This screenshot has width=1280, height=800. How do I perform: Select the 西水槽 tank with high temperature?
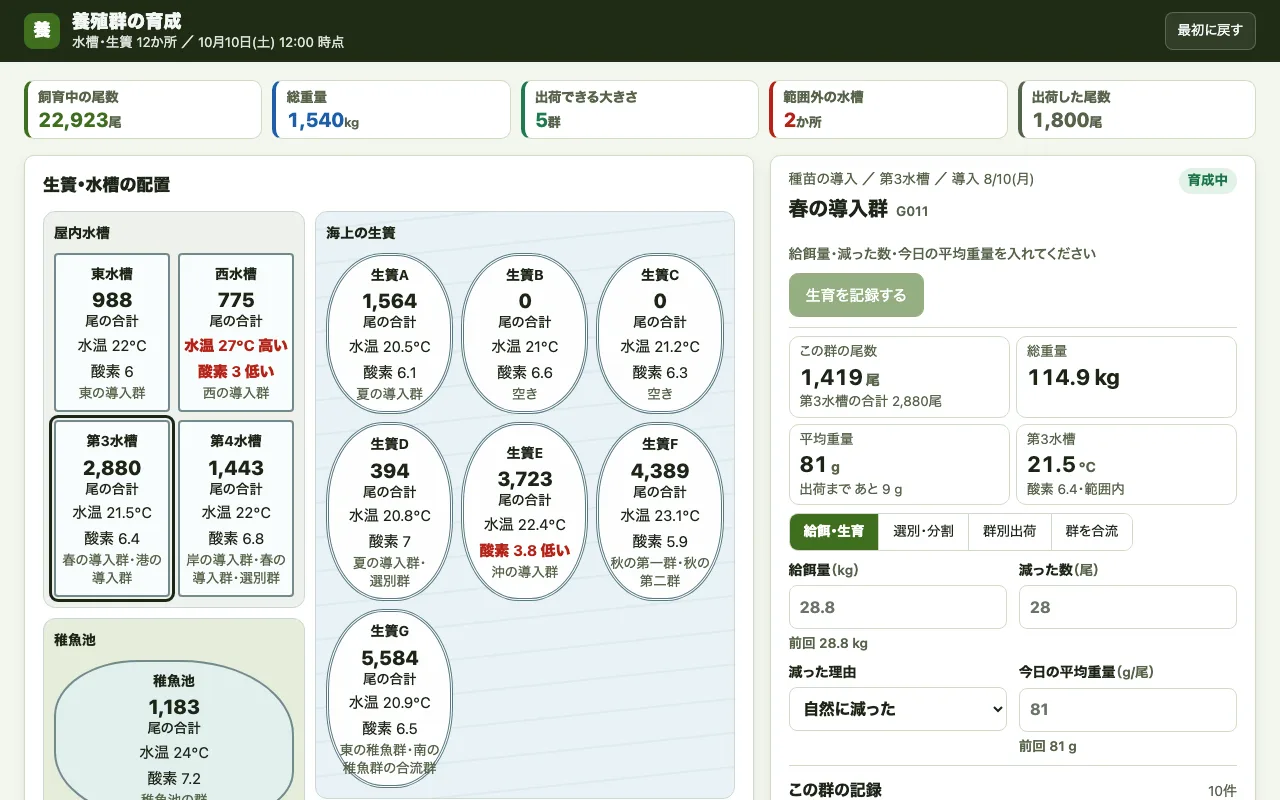click(236, 332)
